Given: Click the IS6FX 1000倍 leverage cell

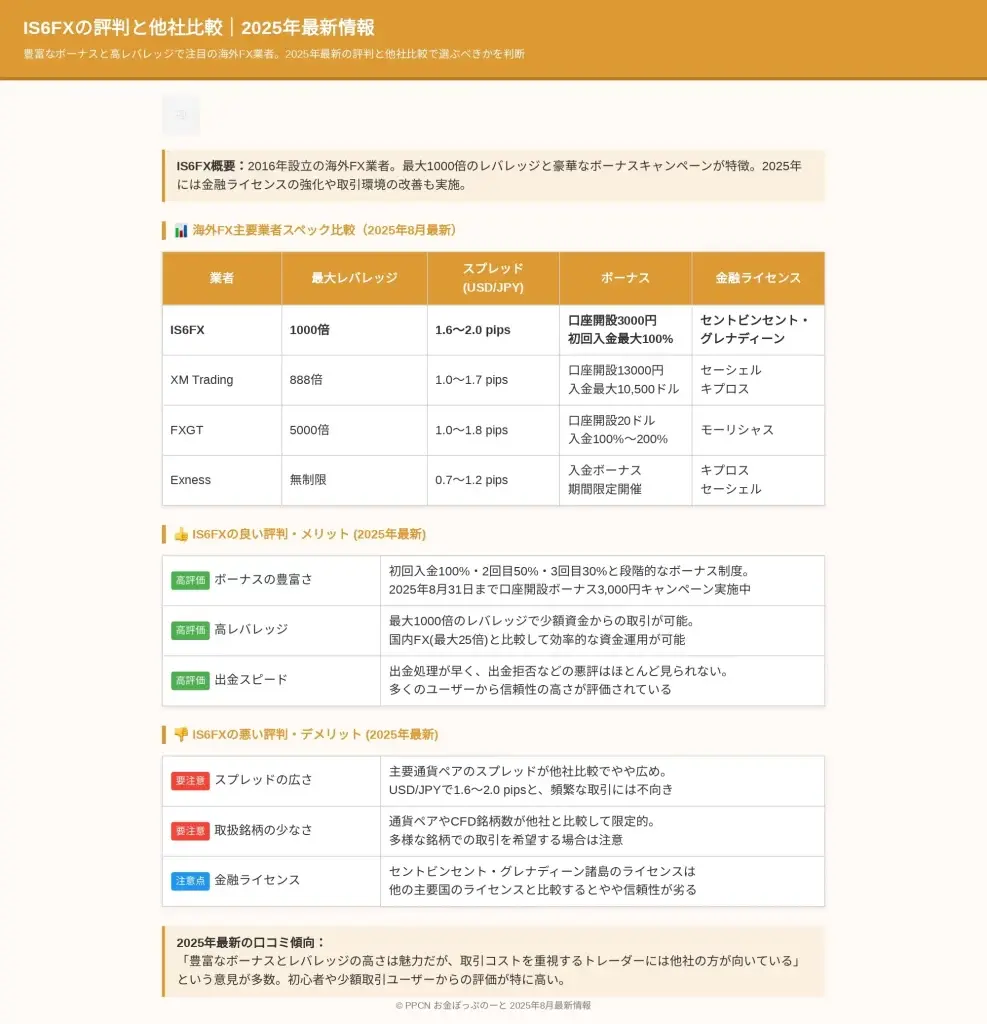Looking at the screenshot, I should [x=310, y=330].
